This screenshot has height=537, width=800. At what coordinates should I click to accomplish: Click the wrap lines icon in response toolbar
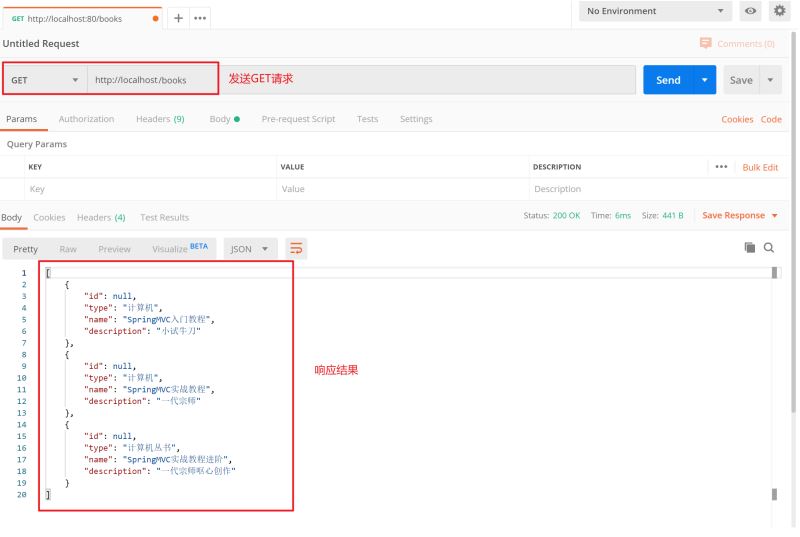(x=296, y=248)
